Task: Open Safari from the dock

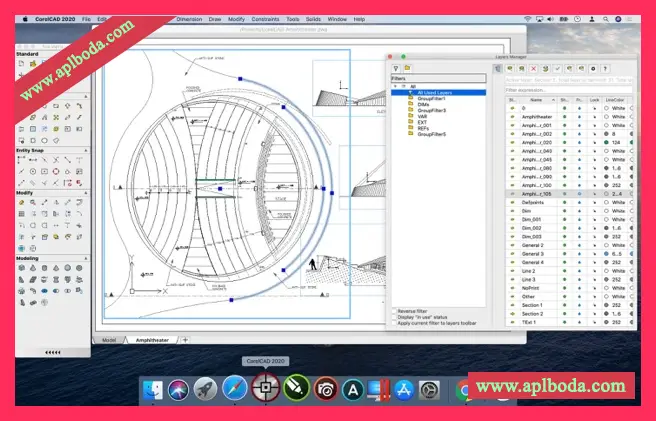Action: tap(235, 386)
